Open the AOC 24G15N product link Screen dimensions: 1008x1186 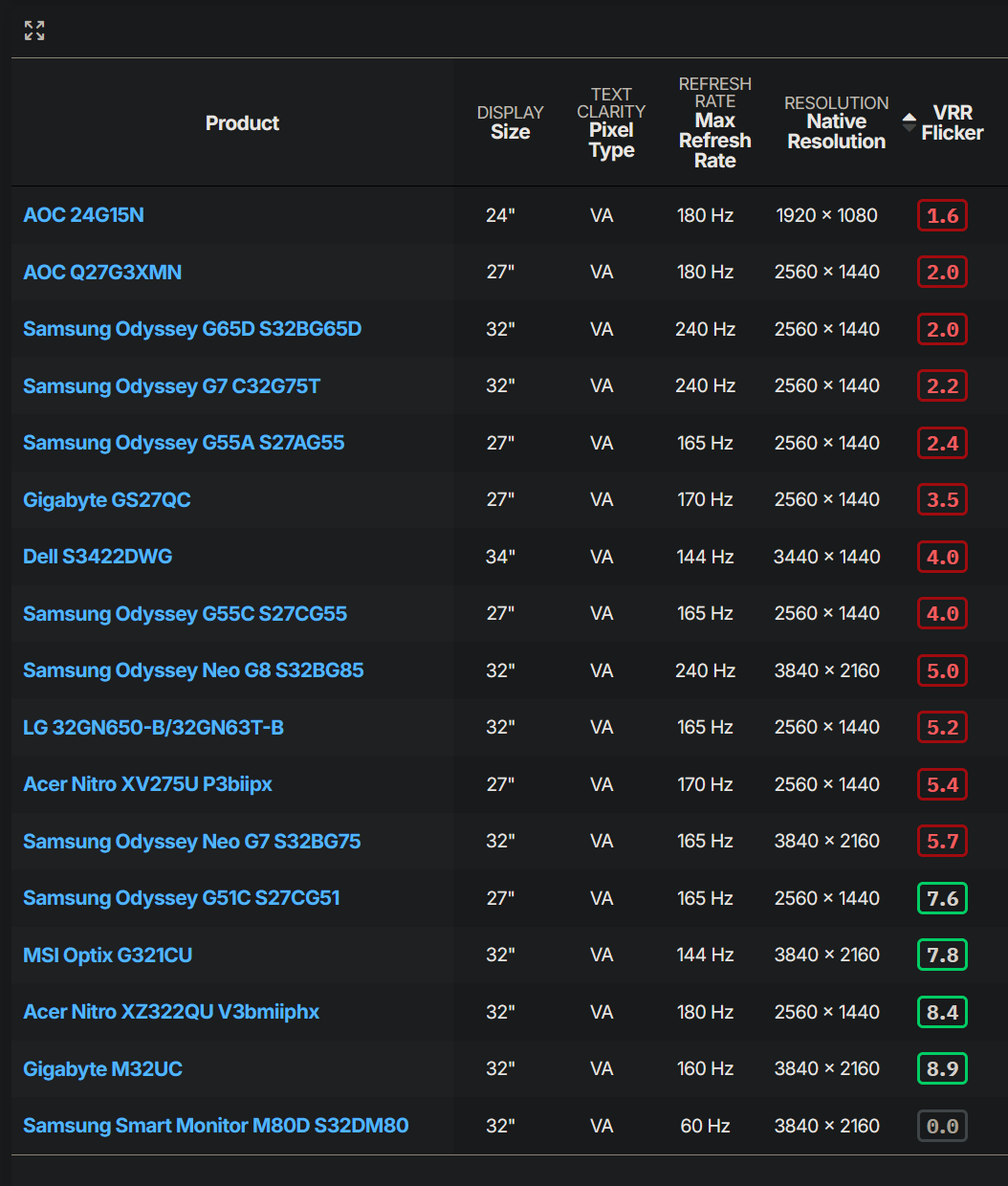84,215
